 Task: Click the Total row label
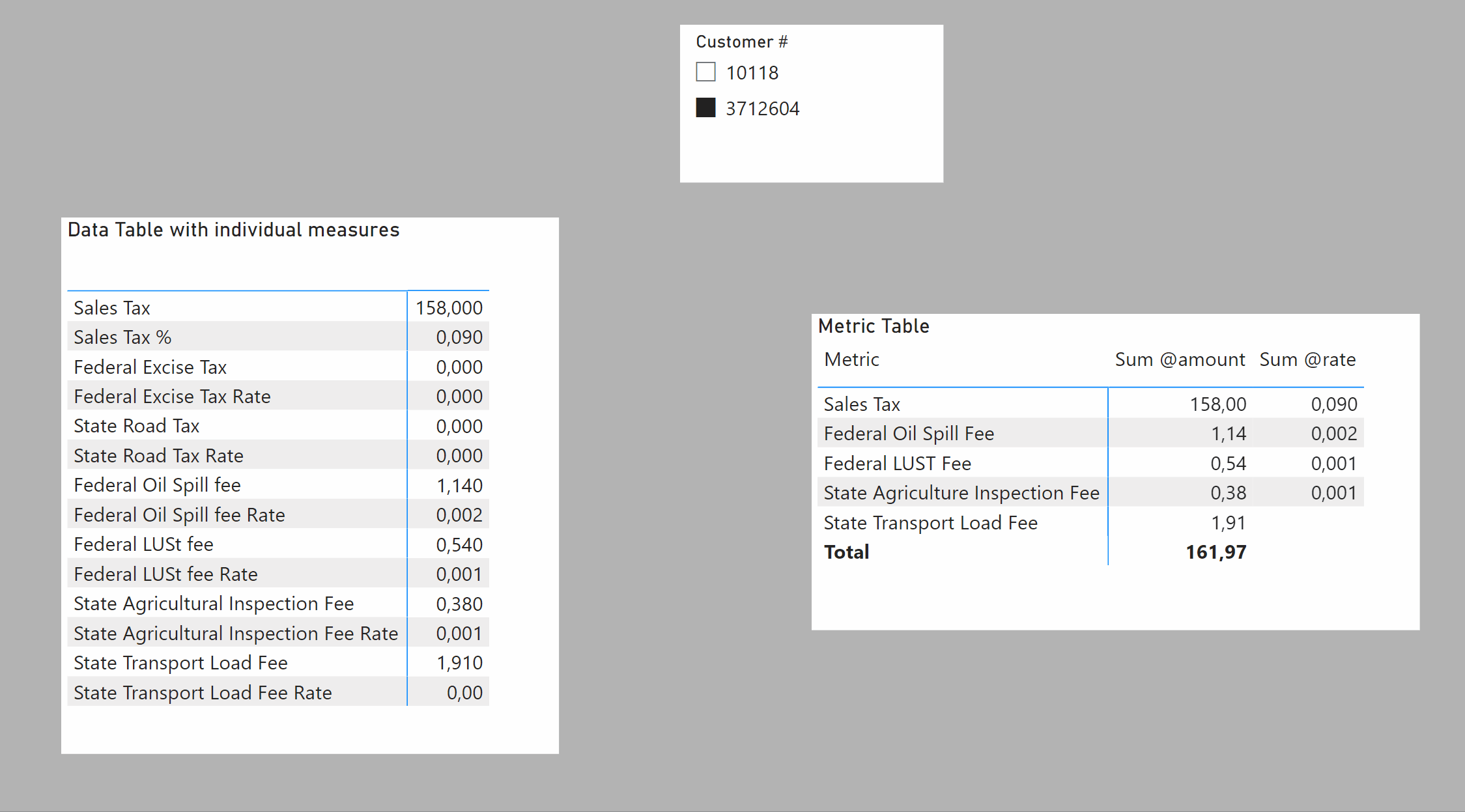pos(846,552)
